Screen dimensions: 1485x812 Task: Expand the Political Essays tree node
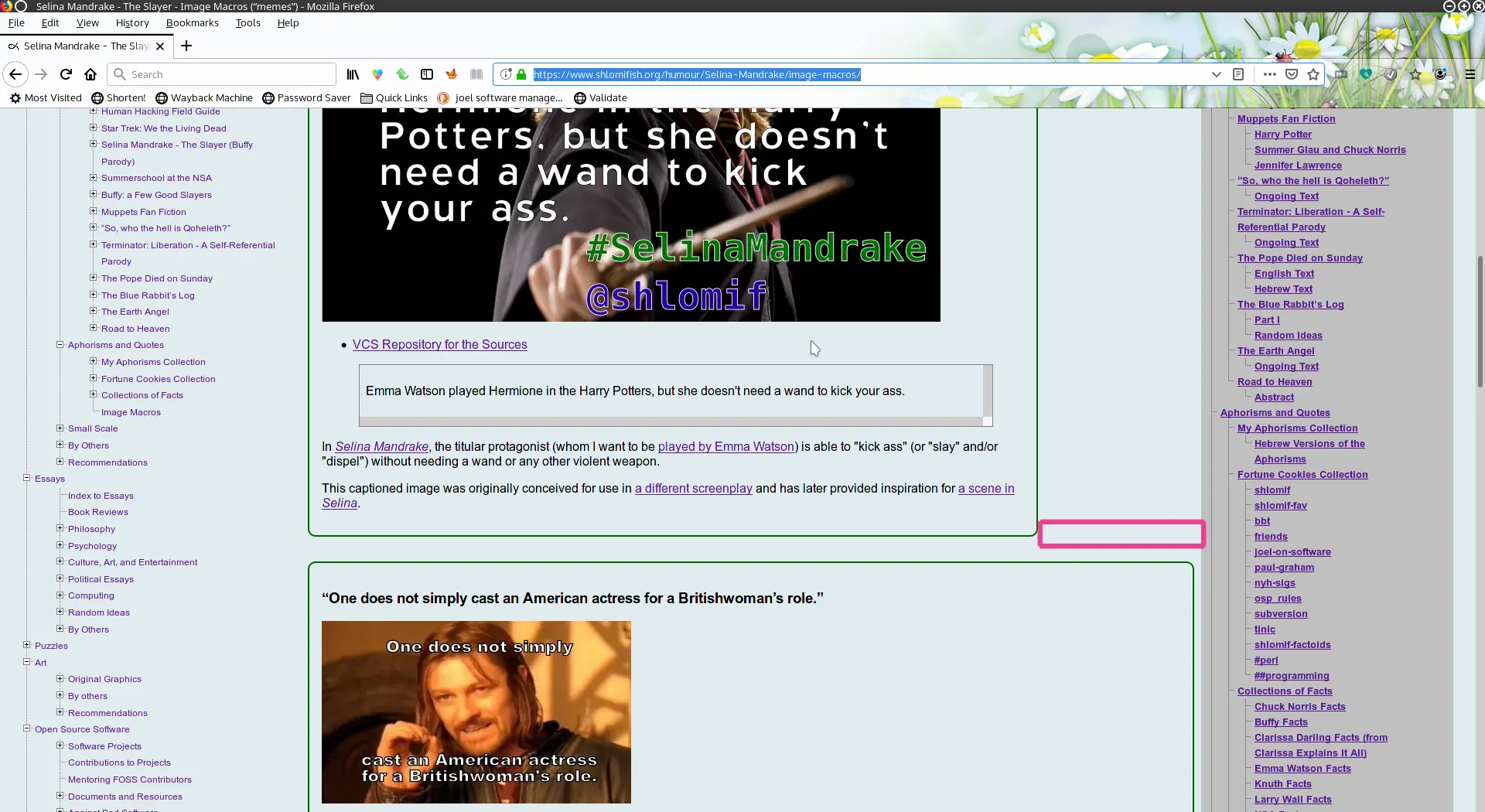pos(60,578)
